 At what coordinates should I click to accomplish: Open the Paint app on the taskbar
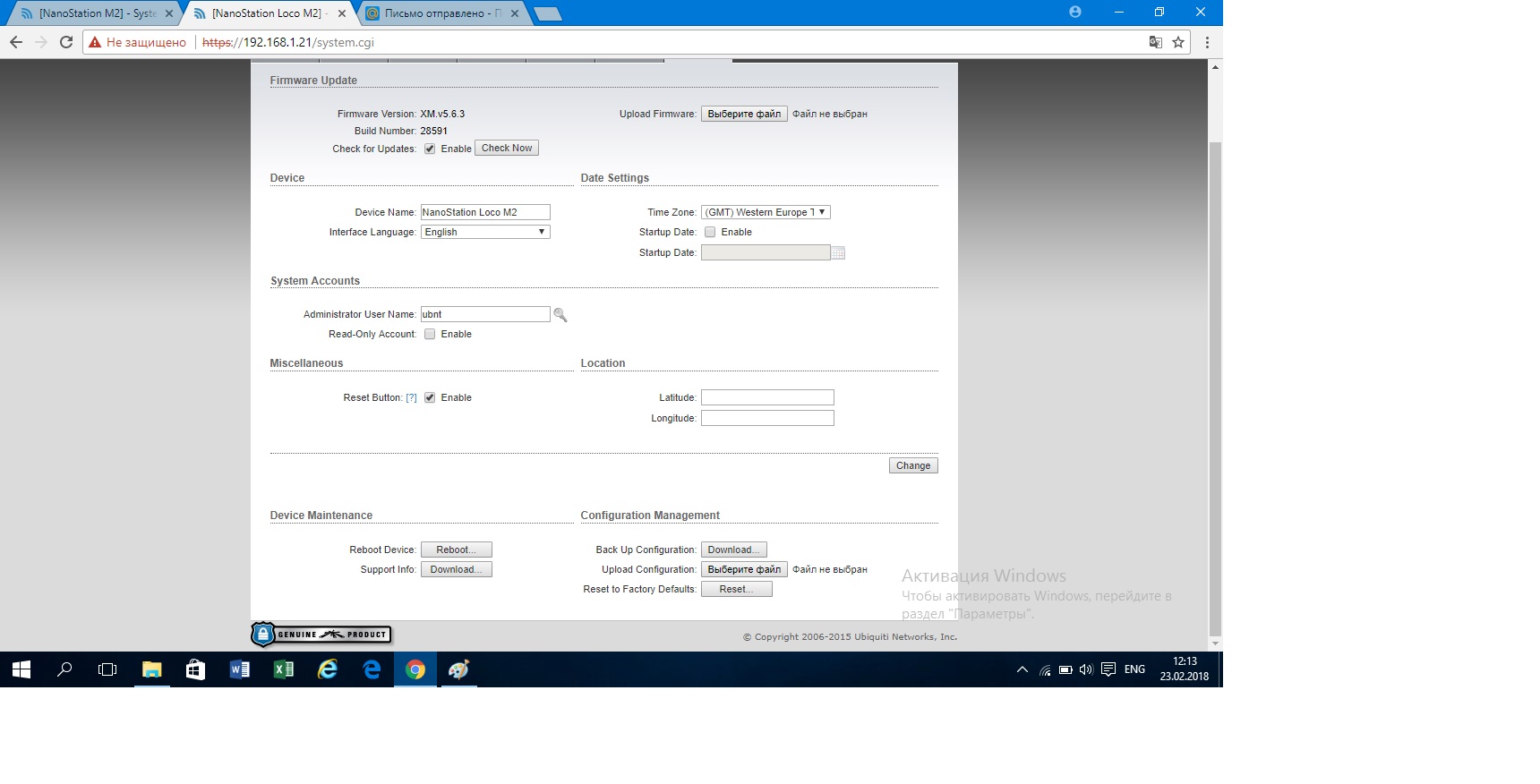[459, 669]
